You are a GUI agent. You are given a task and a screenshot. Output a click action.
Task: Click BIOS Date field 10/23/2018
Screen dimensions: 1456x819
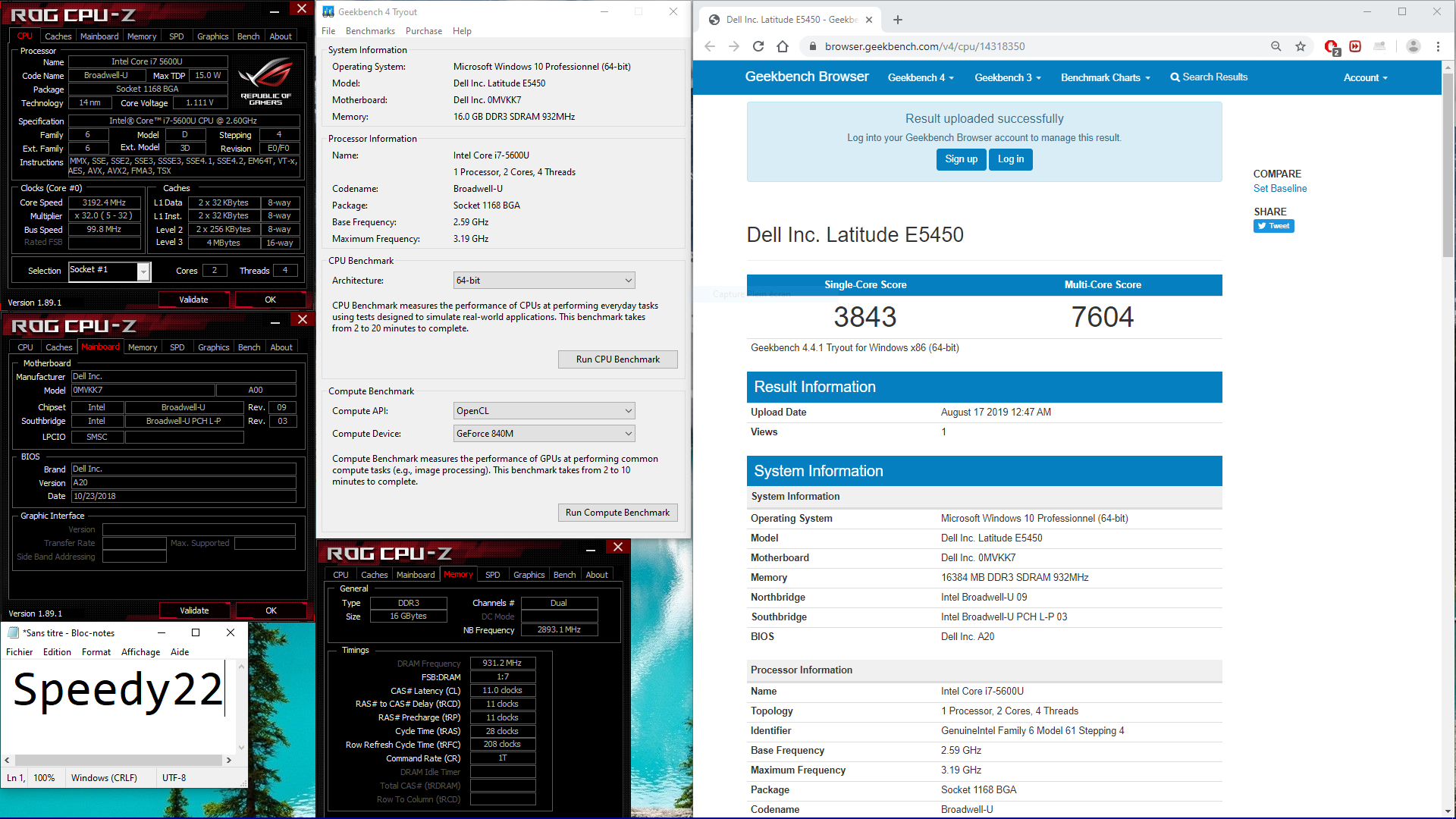click(184, 496)
